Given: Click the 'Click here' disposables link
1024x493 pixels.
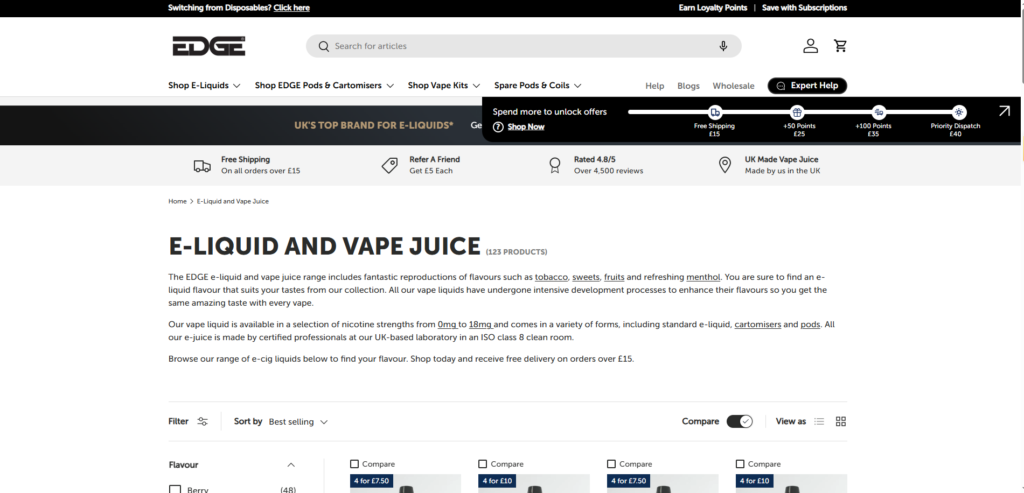Looking at the screenshot, I should (291, 8).
